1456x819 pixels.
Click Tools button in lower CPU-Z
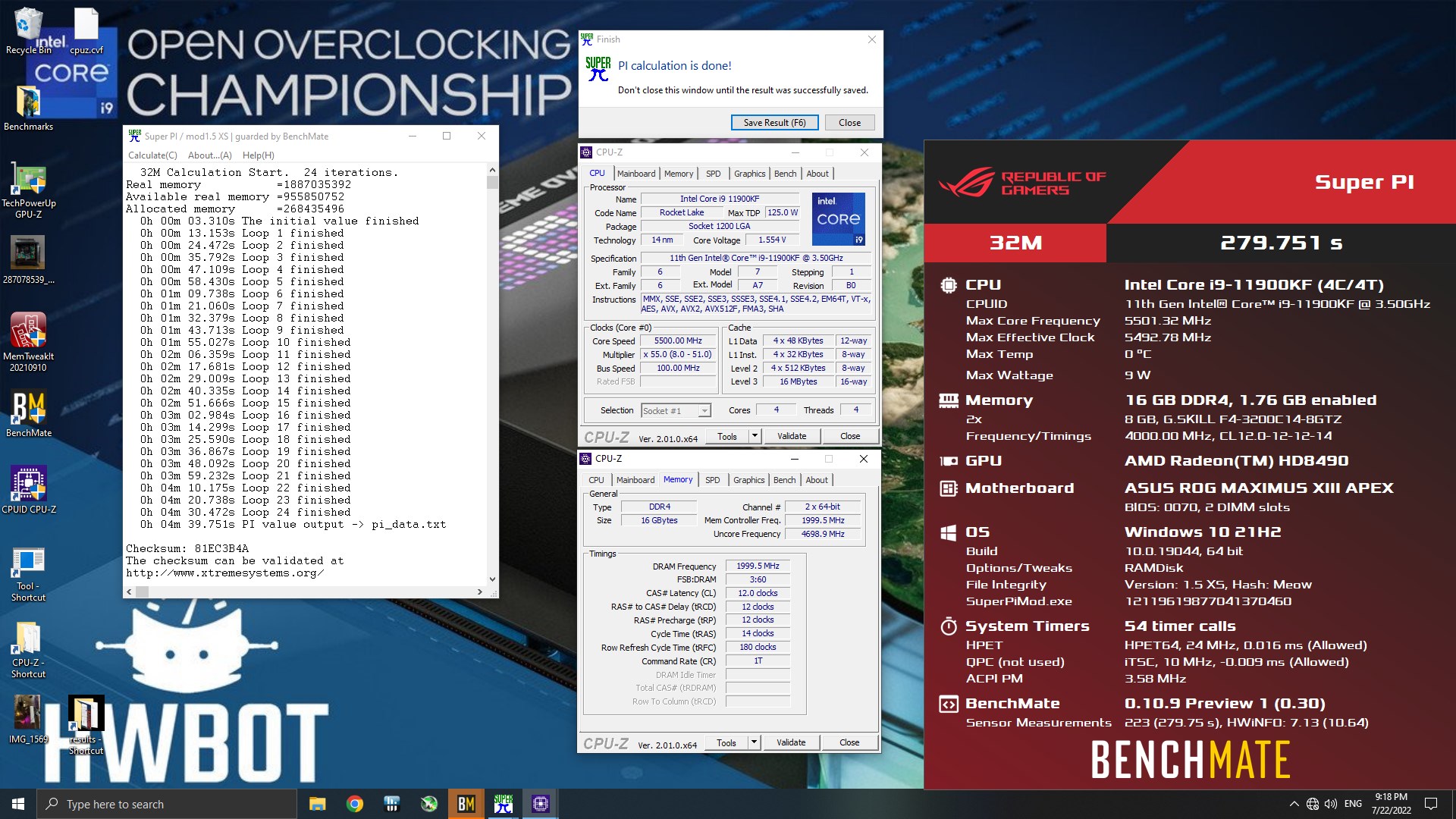coord(726,742)
